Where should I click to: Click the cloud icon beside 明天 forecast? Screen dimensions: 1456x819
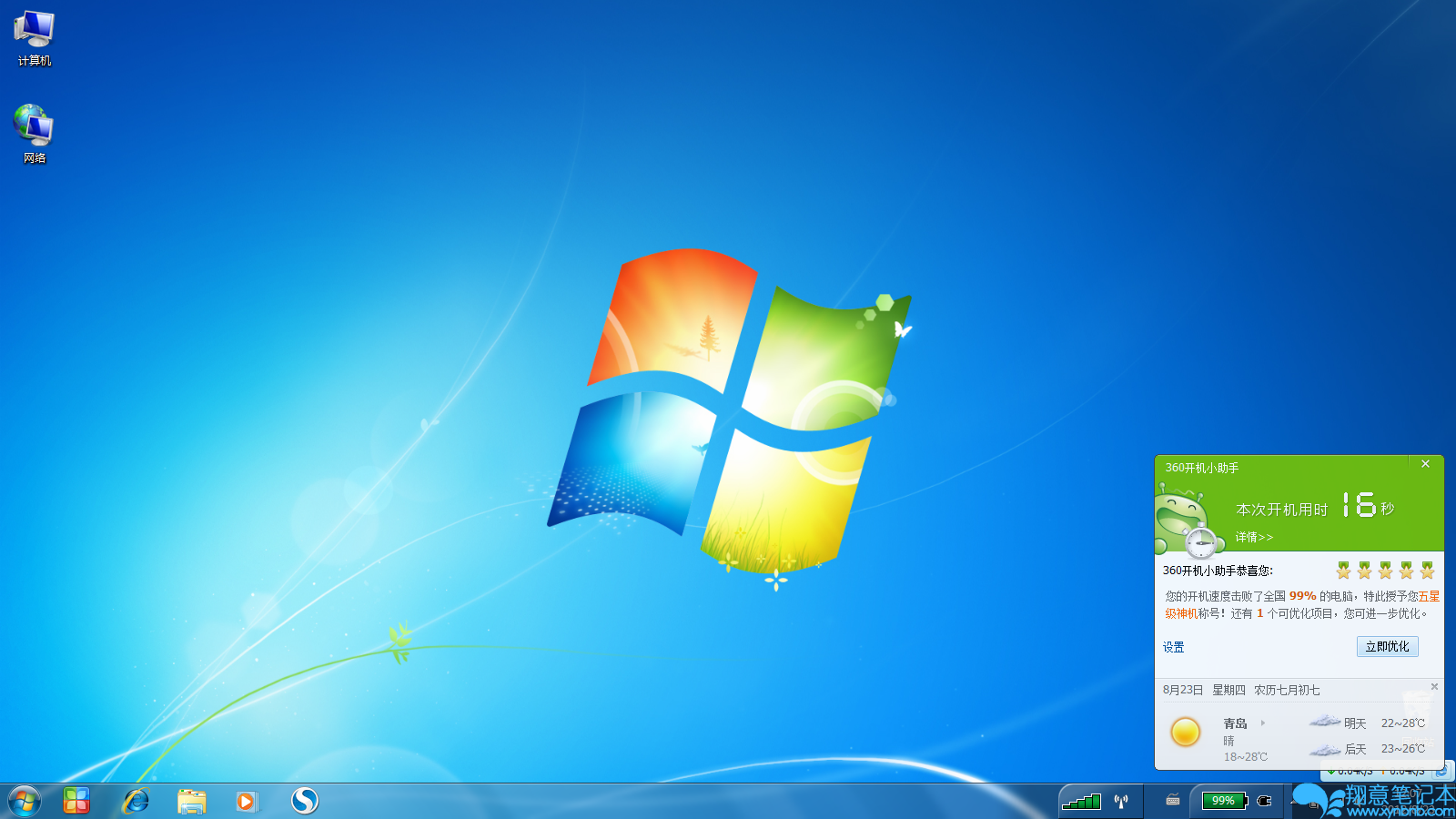1325,722
